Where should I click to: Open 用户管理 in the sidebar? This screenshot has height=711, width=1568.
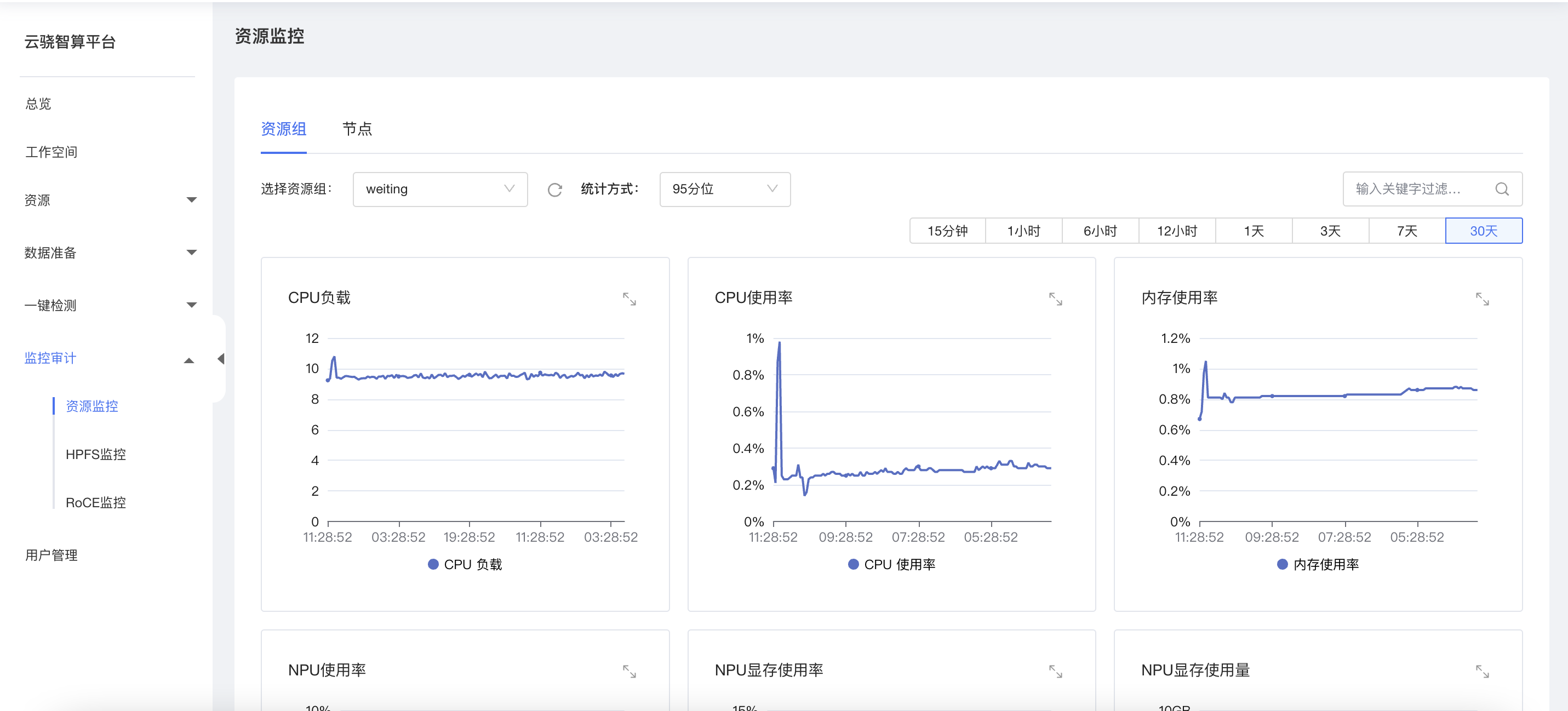(51, 555)
